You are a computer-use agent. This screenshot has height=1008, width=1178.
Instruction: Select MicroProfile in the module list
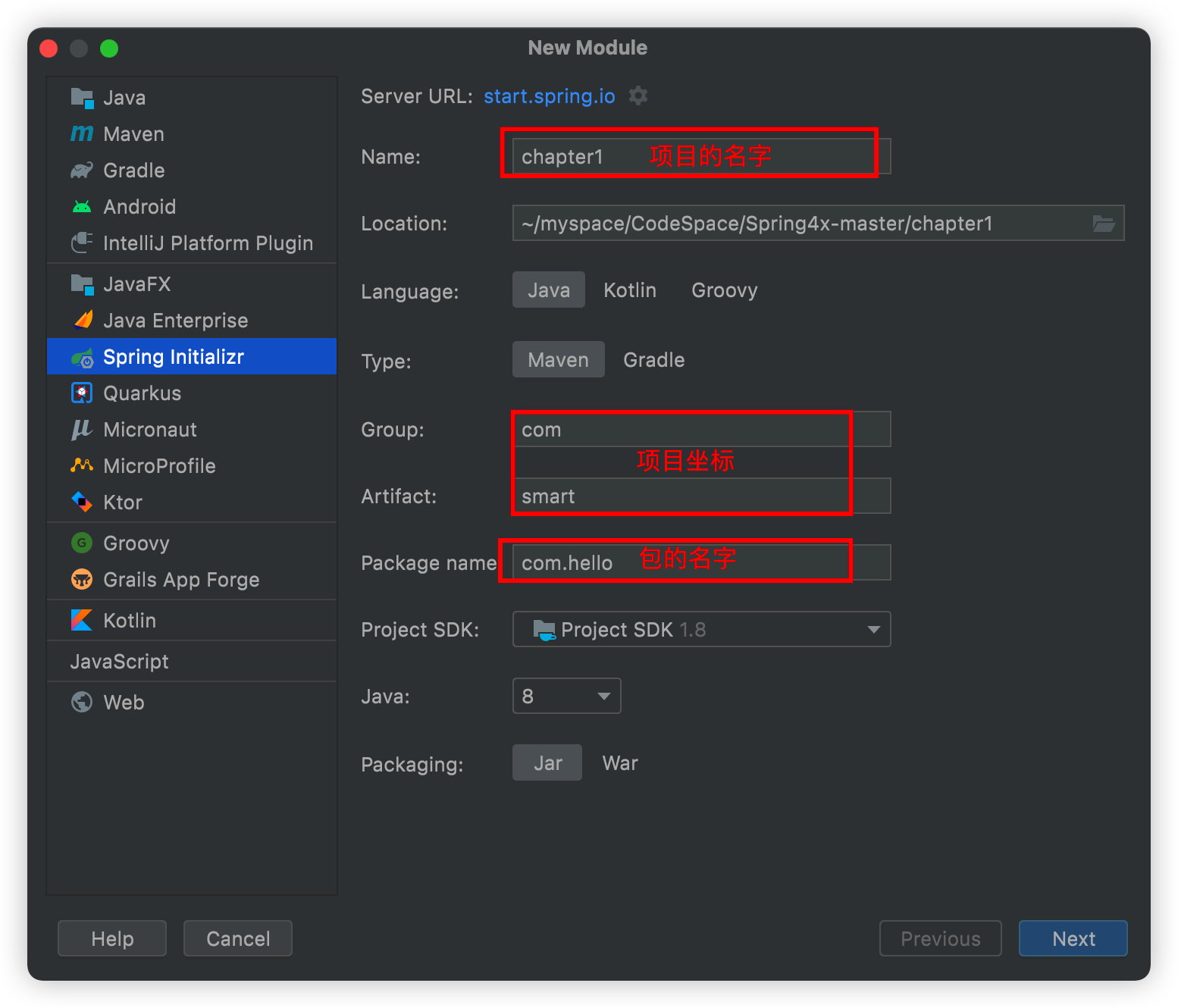[x=192, y=466]
